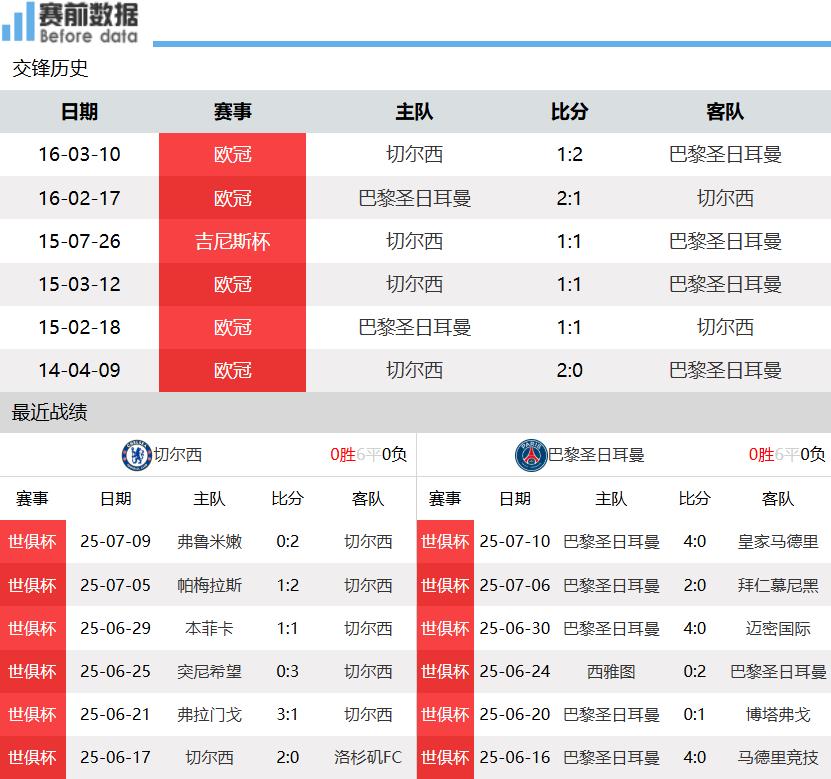Click the 25-07-05 date cell

point(116,585)
